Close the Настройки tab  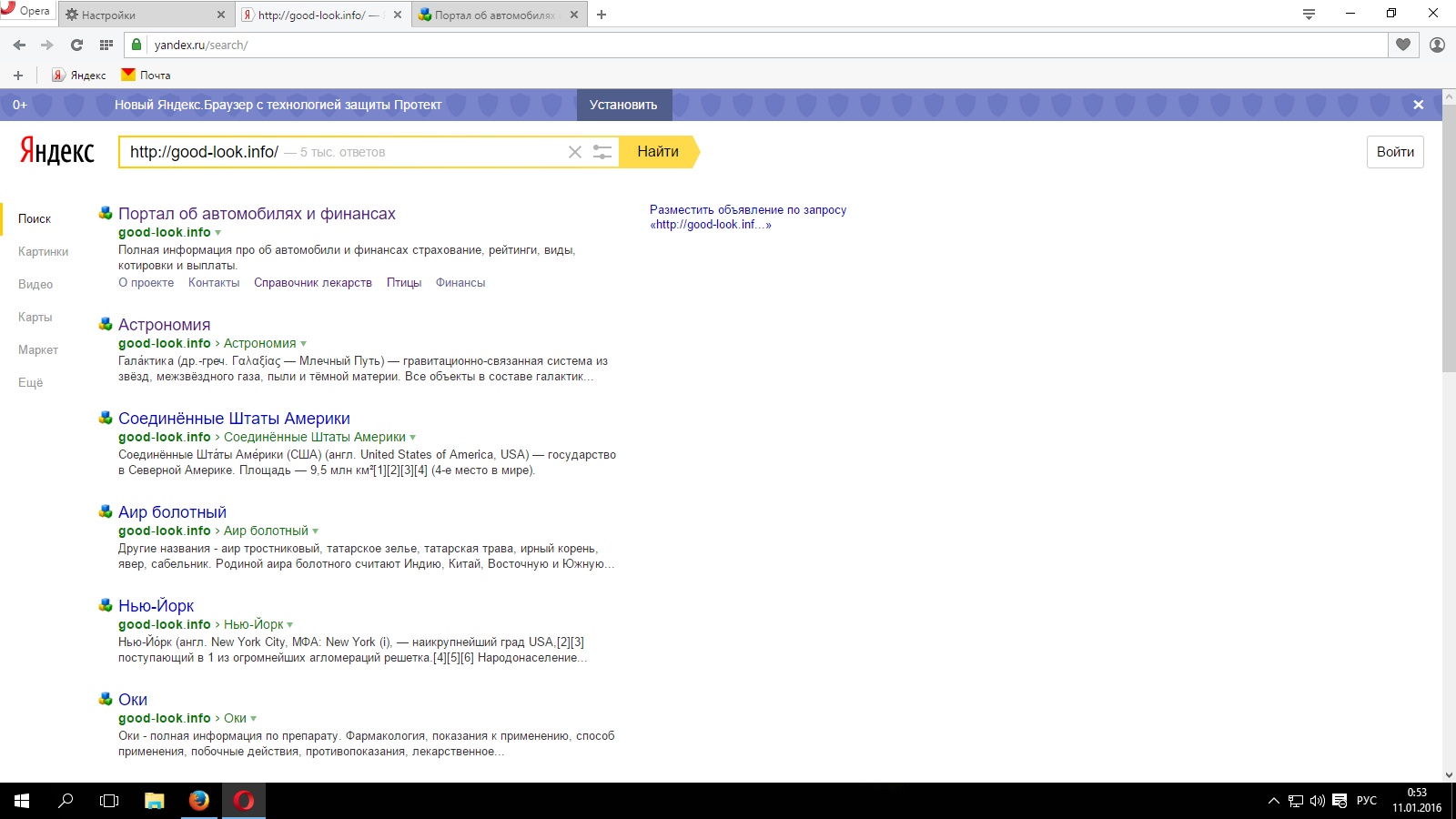221,15
